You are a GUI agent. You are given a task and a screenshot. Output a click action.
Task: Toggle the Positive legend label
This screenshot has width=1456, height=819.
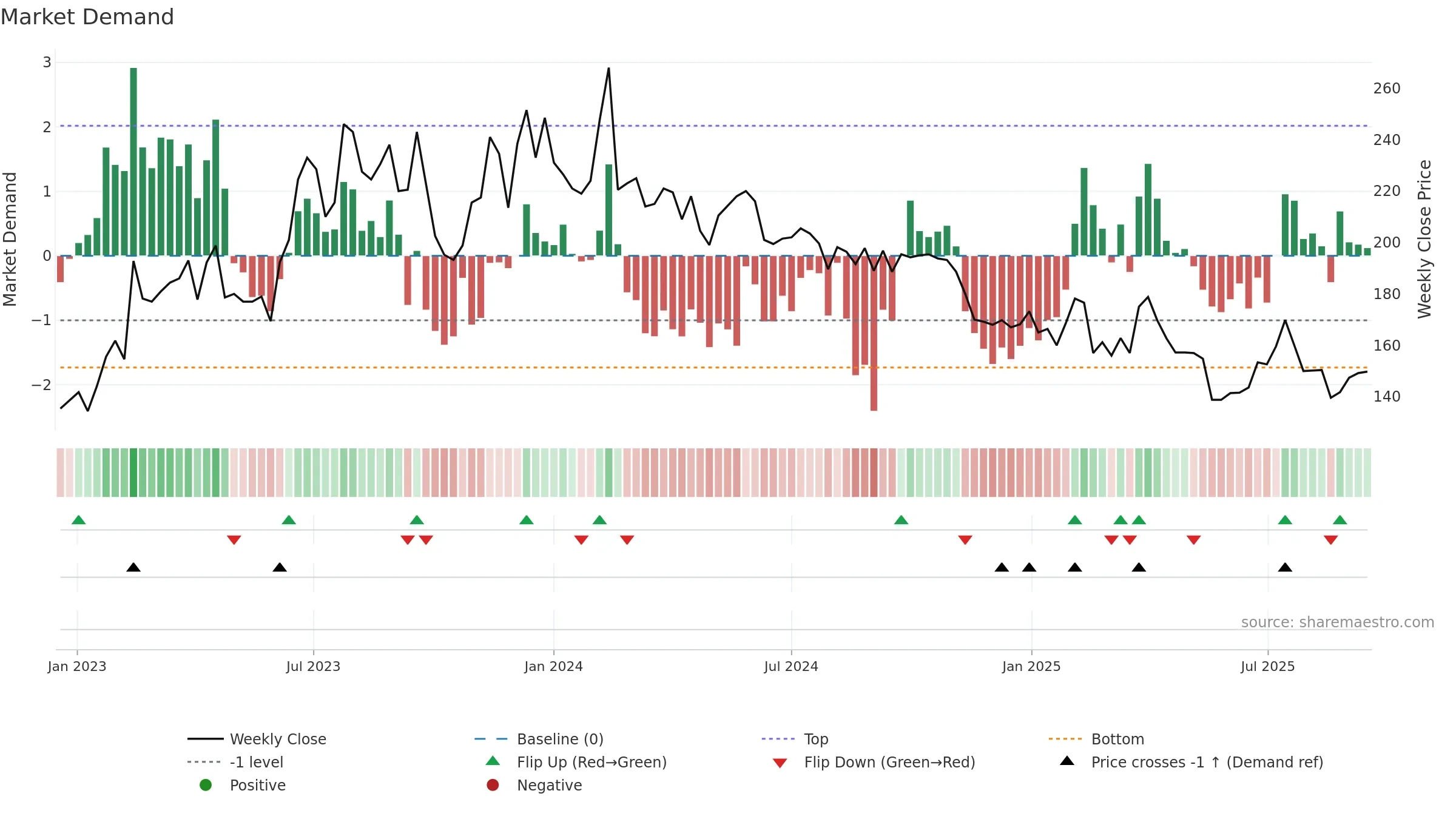pos(257,785)
